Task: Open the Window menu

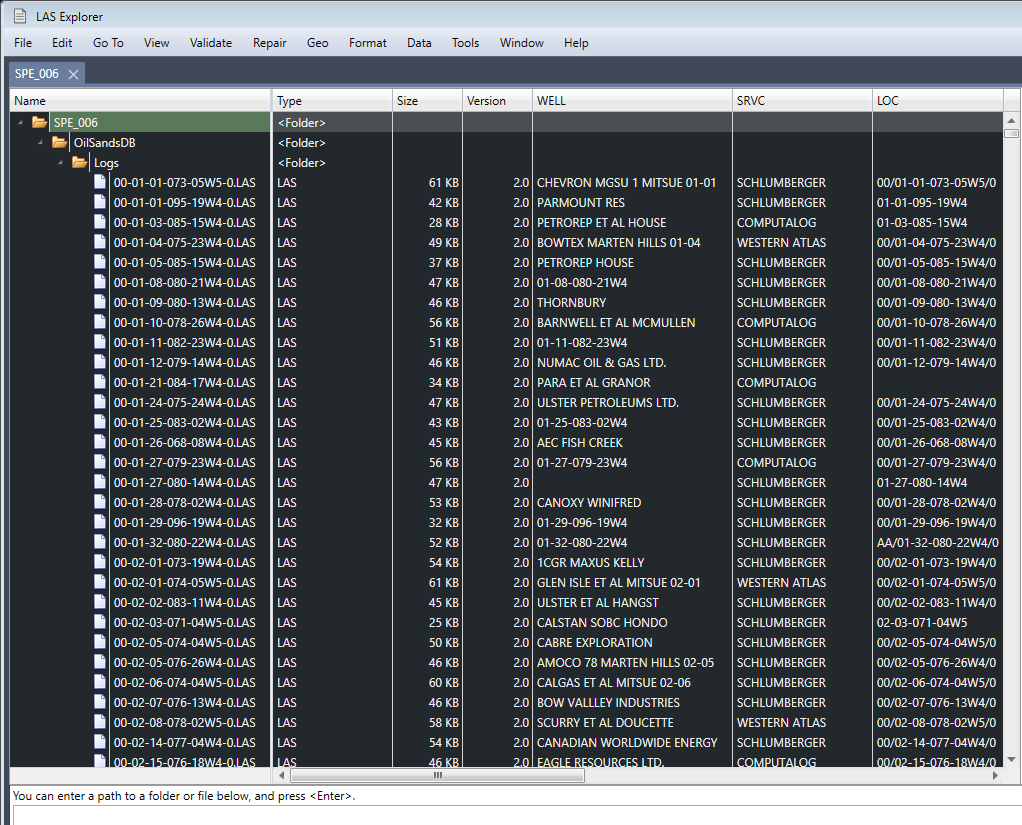Action: tap(521, 42)
